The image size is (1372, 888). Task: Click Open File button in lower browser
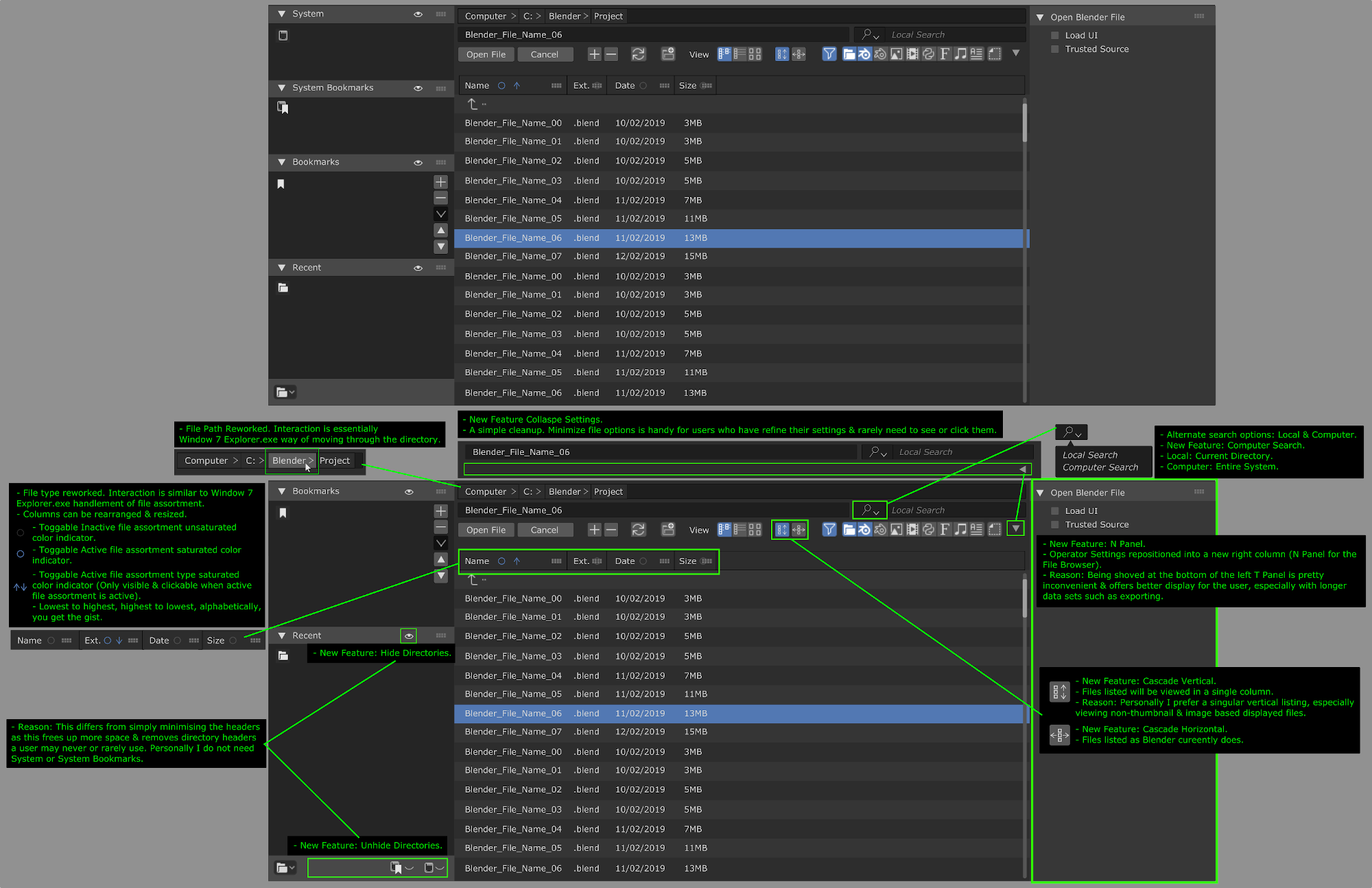486,530
